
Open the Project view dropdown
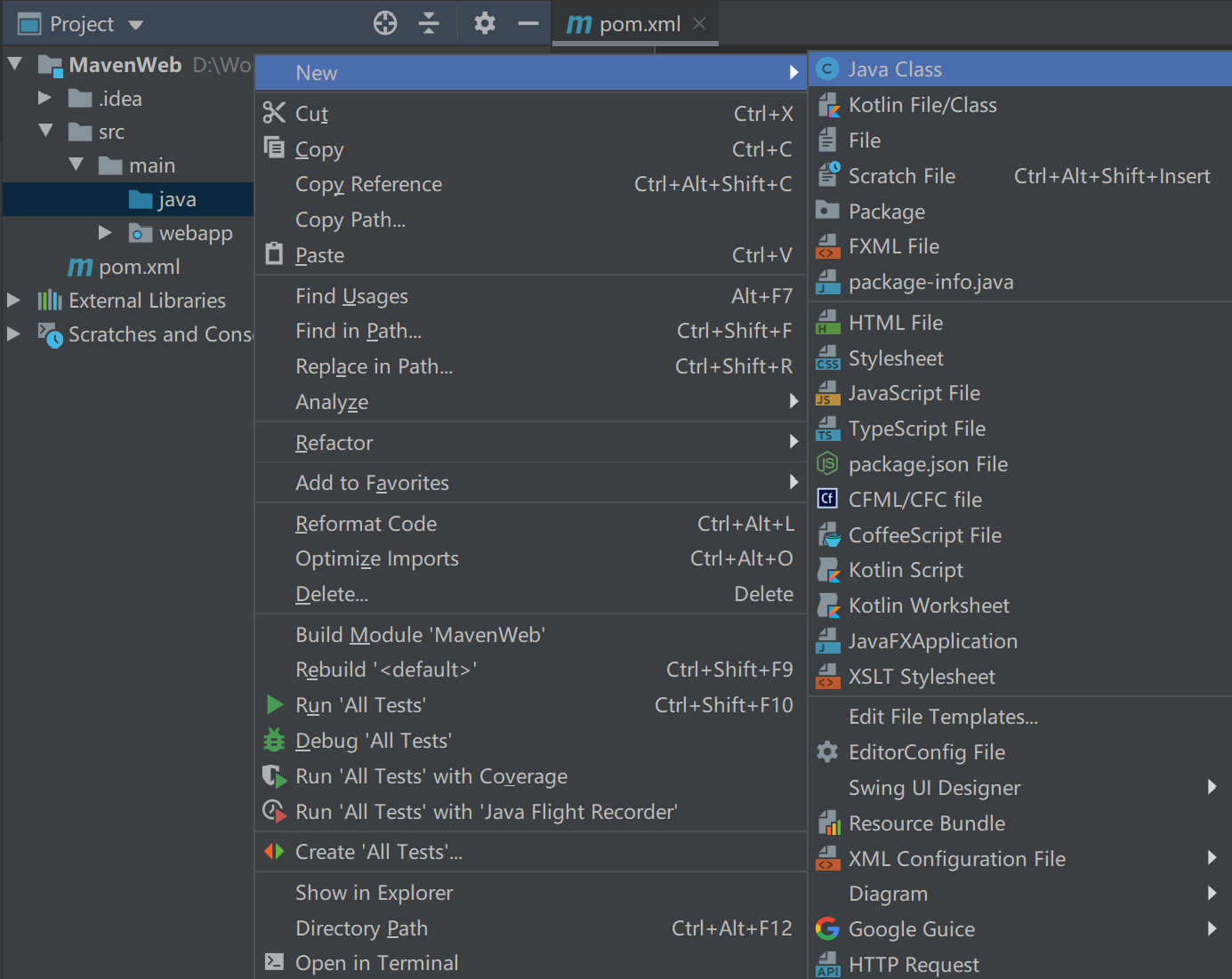pos(136,25)
